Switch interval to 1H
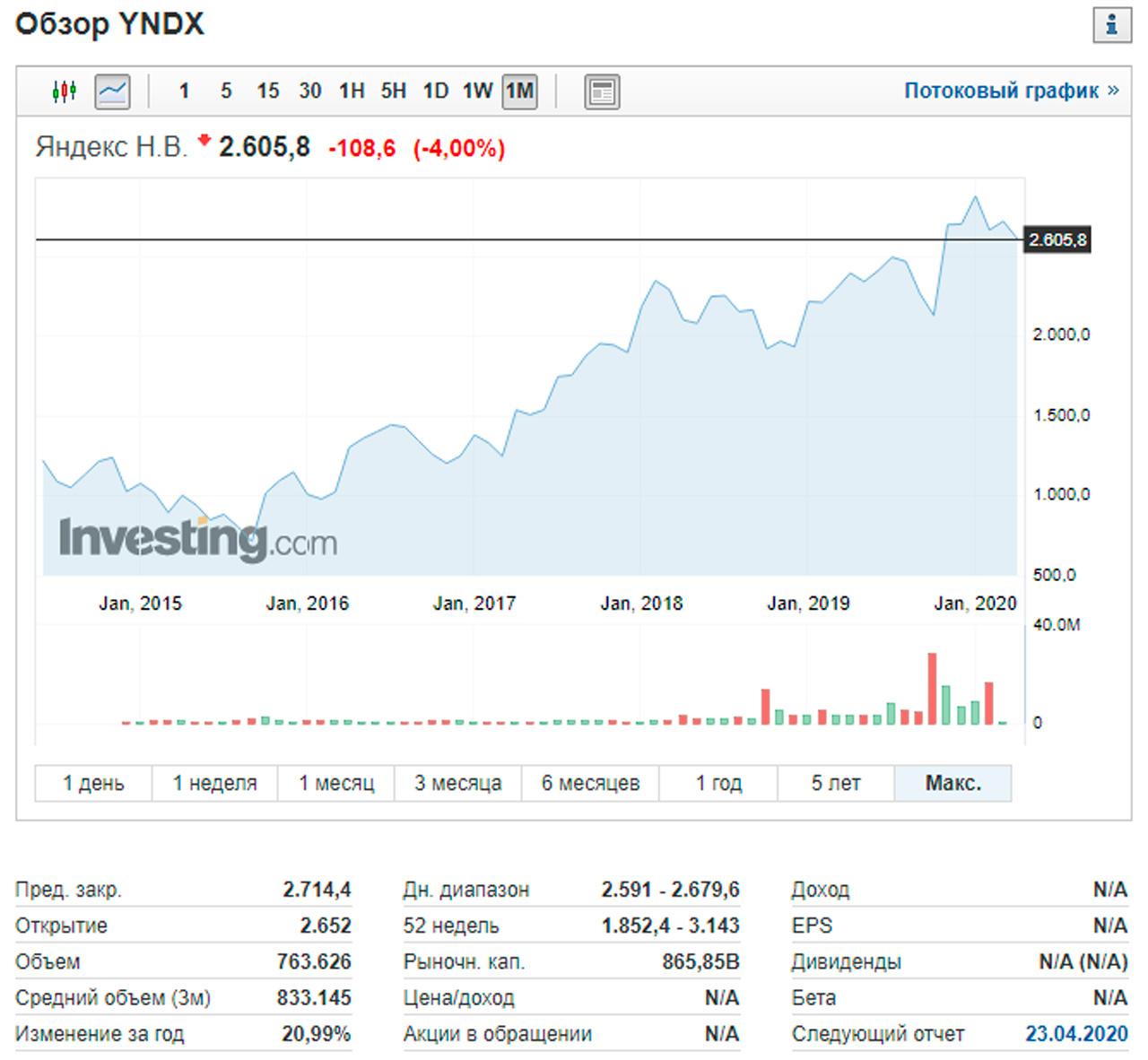Screen dimensions: 1148x1060 (x=352, y=91)
